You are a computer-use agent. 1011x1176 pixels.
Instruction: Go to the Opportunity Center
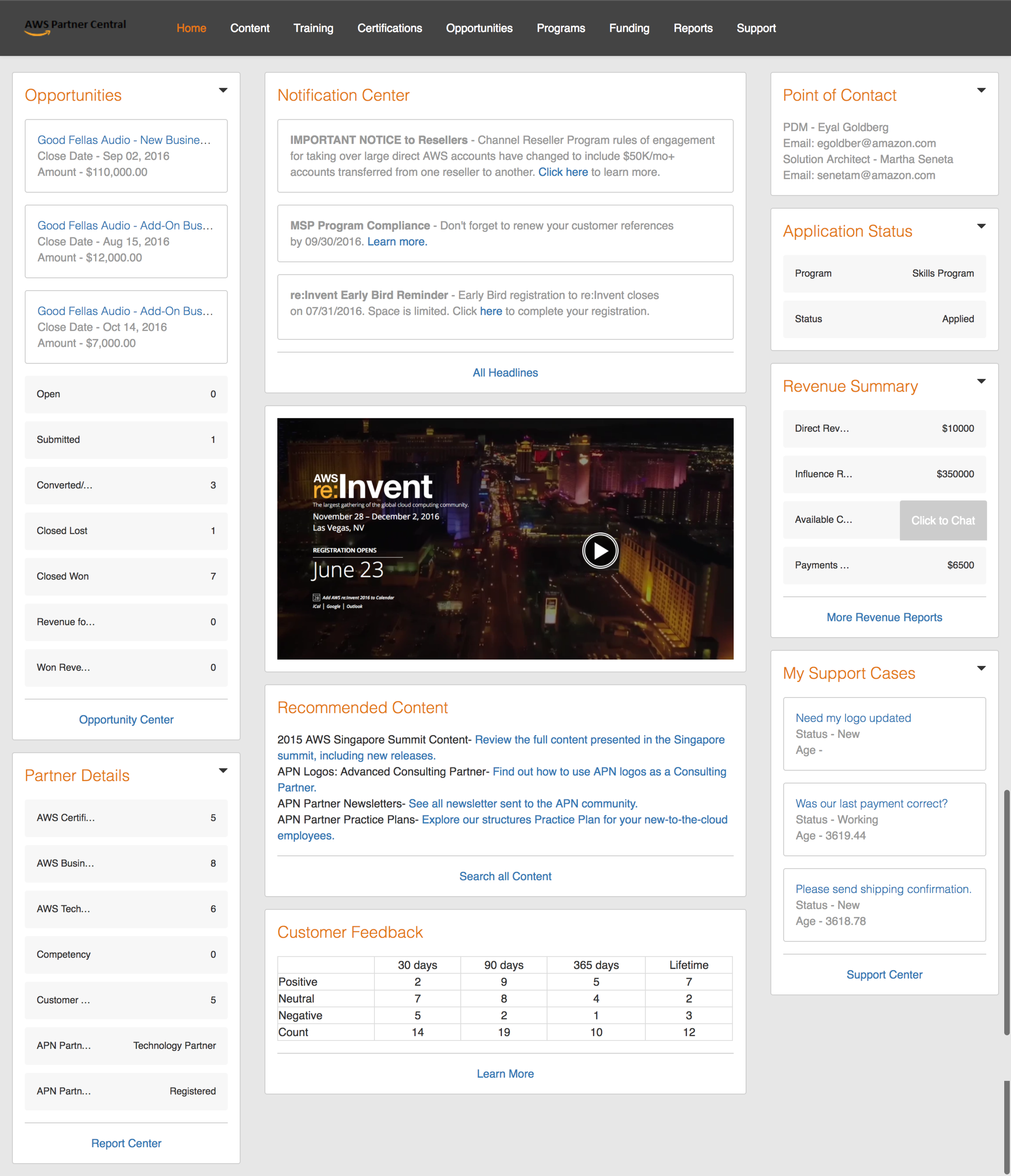pyautogui.click(x=126, y=719)
